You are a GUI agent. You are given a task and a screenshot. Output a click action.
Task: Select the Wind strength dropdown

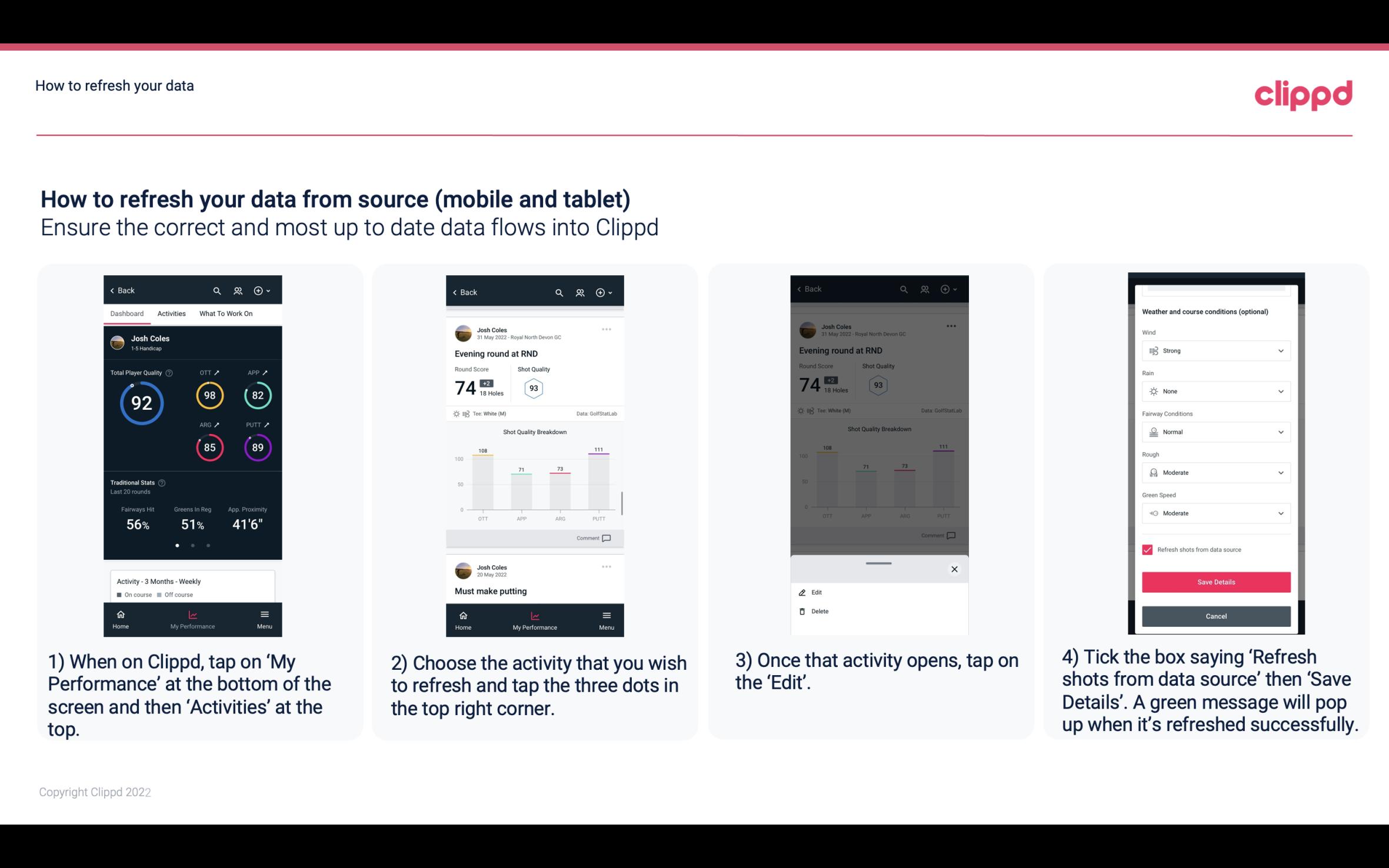[x=1215, y=350]
